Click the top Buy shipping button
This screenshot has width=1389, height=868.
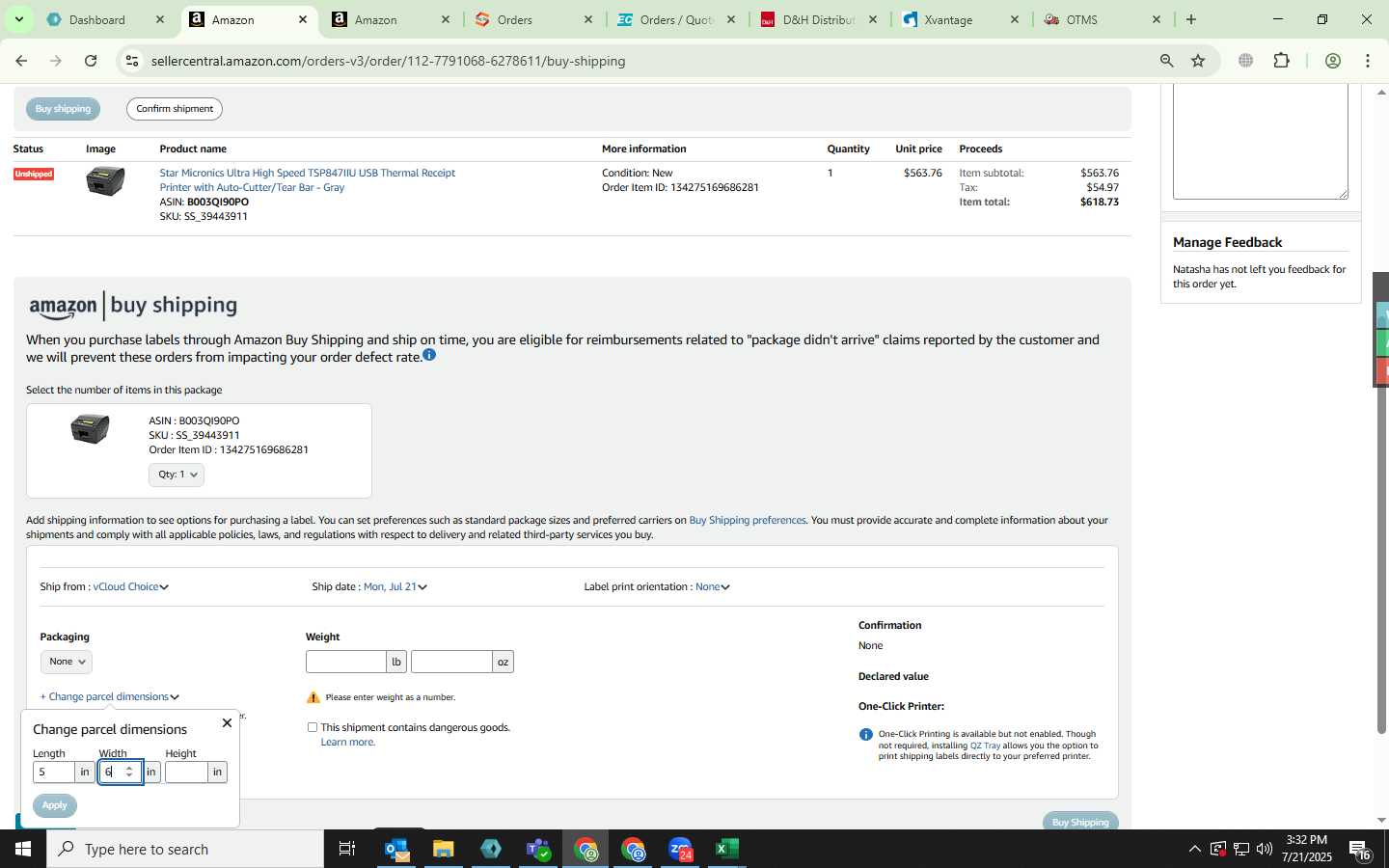(x=63, y=109)
